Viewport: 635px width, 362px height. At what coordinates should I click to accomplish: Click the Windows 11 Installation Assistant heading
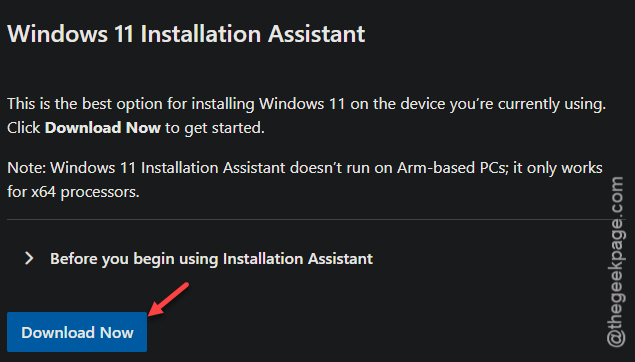coord(186,34)
